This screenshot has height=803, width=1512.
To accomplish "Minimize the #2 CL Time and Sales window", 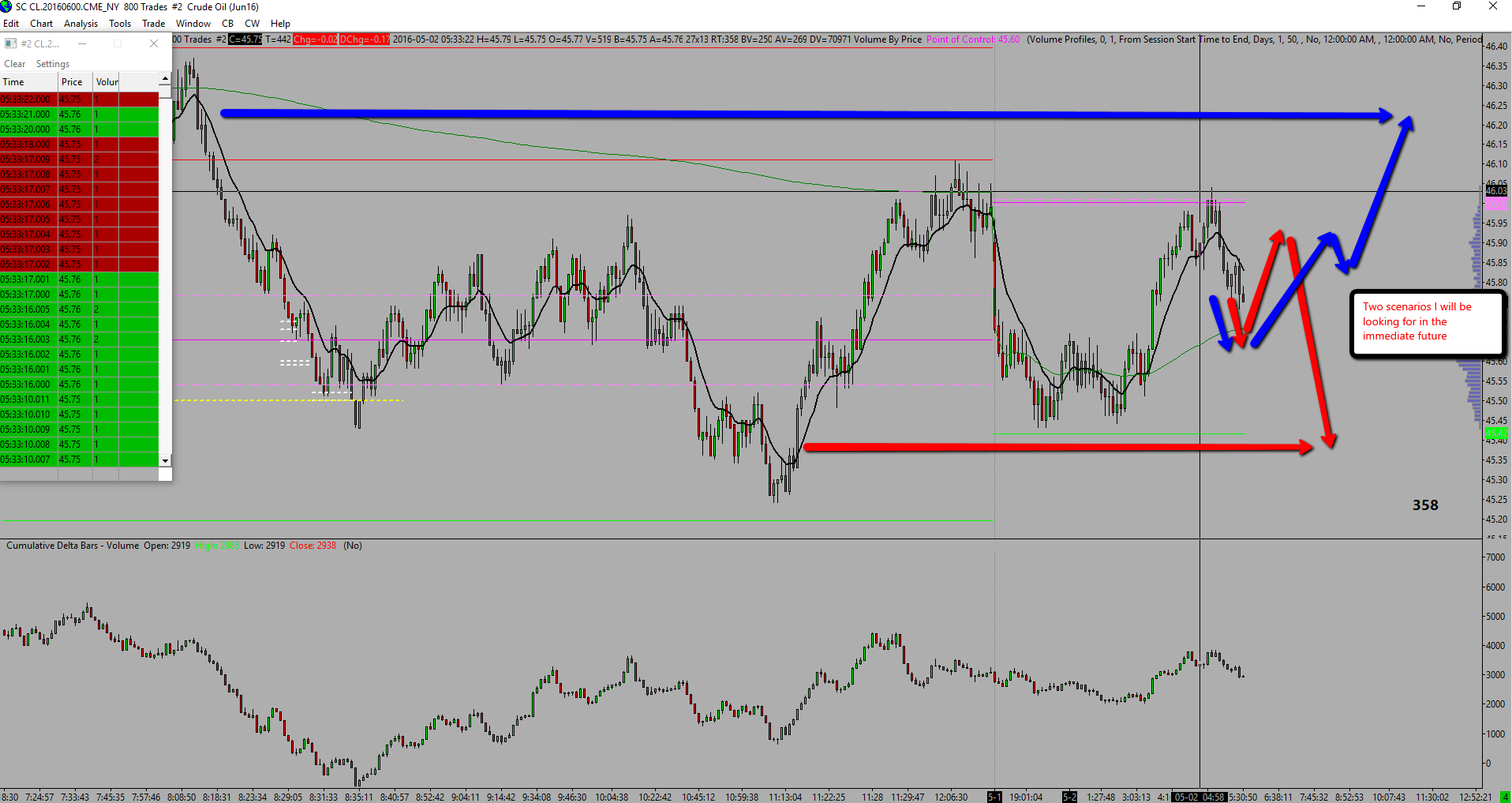I will 82,43.
